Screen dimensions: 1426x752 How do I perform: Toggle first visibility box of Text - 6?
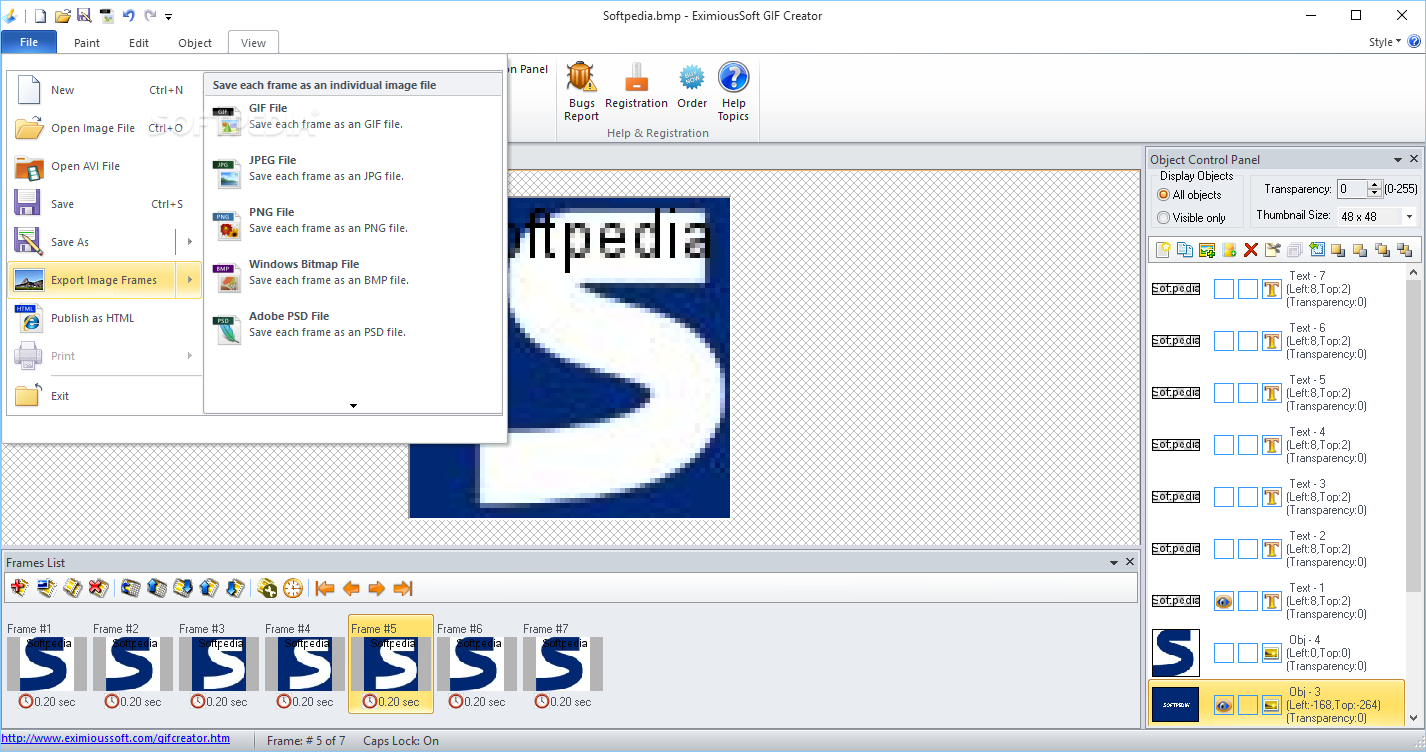point(1224,341)
